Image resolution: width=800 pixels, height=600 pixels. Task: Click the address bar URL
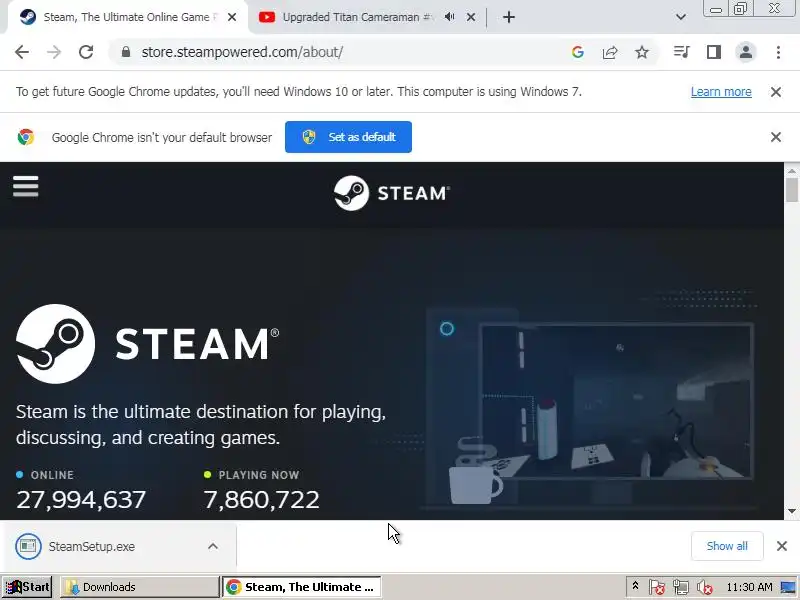coord(242,52)
